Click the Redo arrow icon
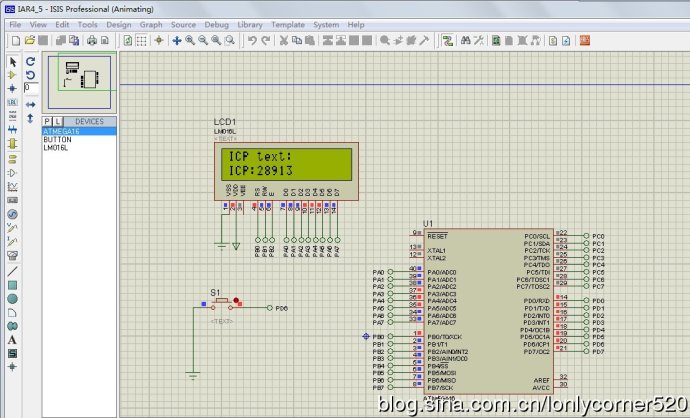690x418 pixels. pyautogui.click(x=266, y=41)
